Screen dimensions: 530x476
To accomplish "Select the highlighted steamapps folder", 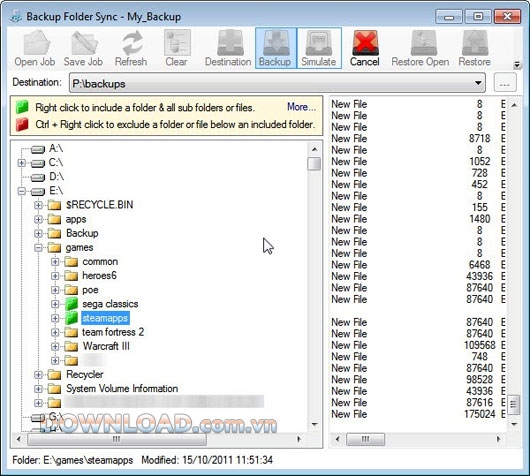I will pyautogui.click(x=105, y=318).
